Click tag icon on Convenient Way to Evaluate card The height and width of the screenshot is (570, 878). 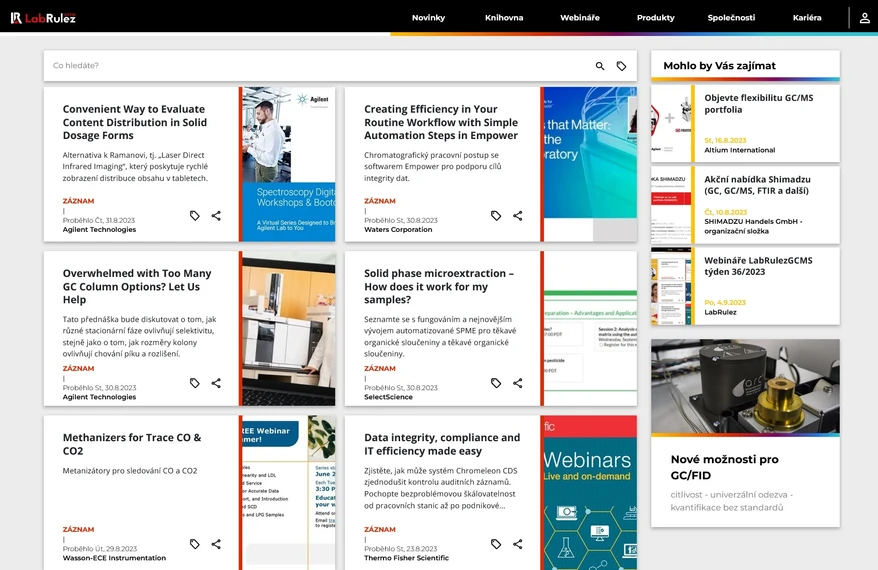tap(194, 216)
